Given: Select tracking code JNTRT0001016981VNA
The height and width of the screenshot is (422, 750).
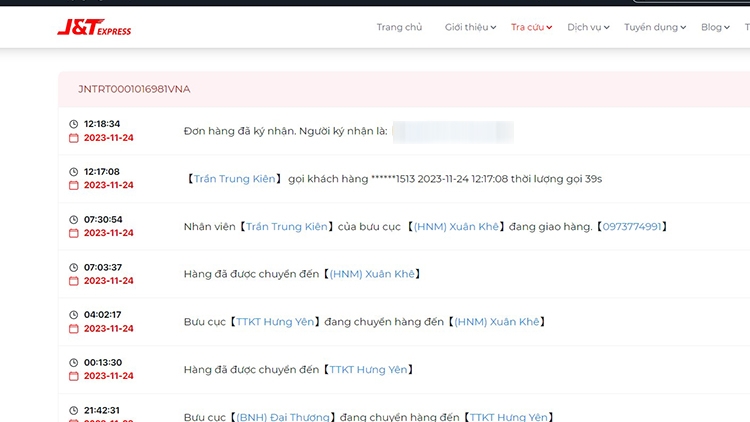Looking at the screenshot, I should [x=134, y=89].
